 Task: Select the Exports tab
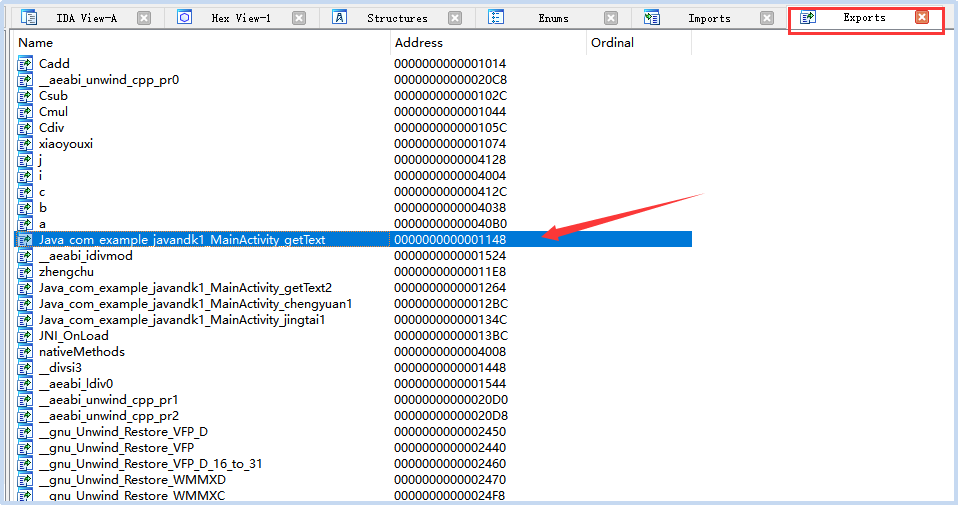coord(864,18)
